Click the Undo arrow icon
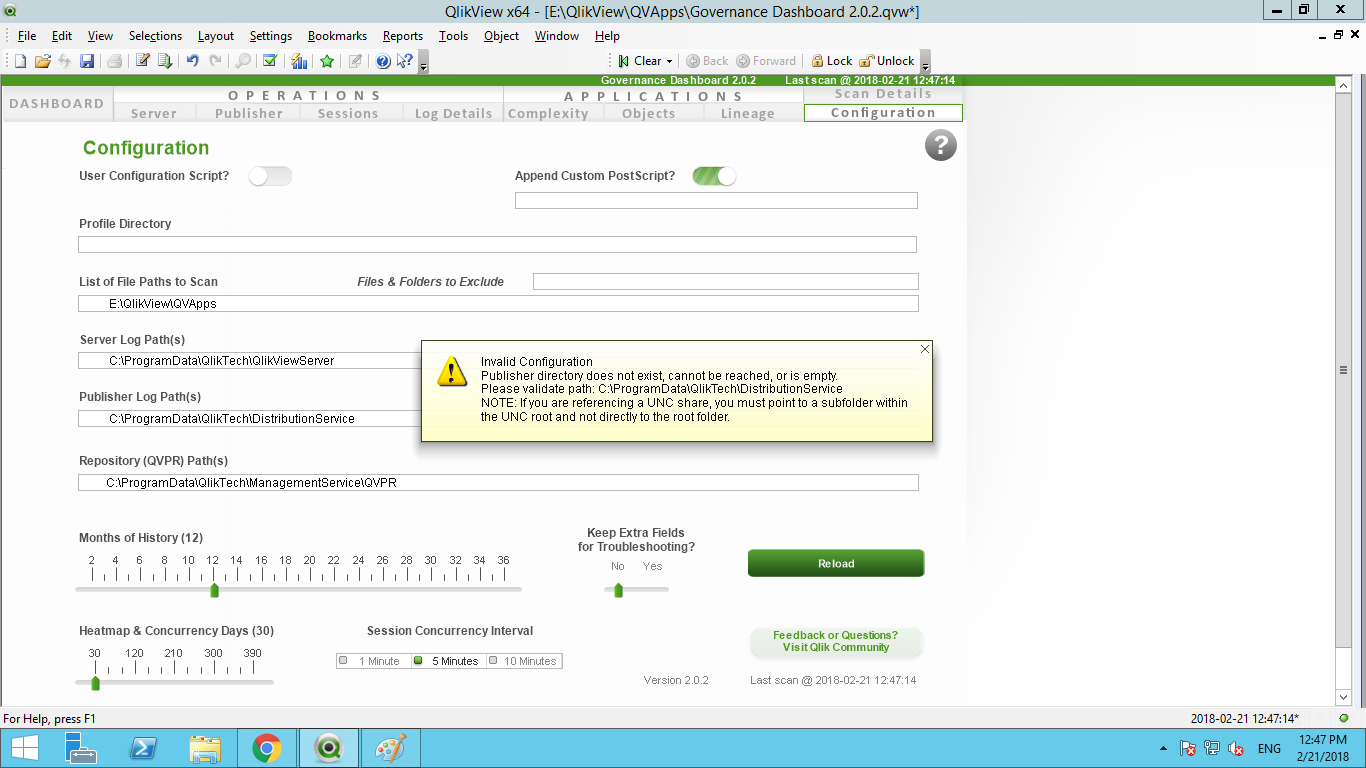The image size is (1366, 768). pos(193,61)
